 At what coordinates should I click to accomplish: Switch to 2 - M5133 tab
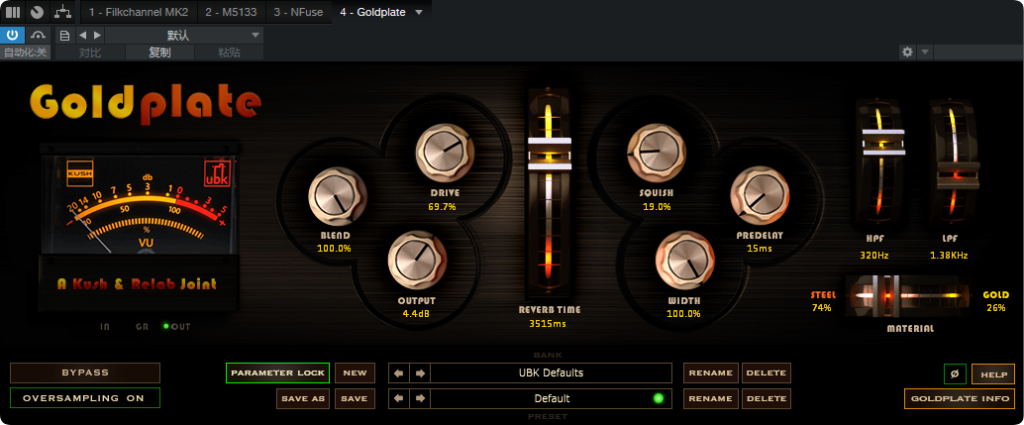click(x=231, y=12)
